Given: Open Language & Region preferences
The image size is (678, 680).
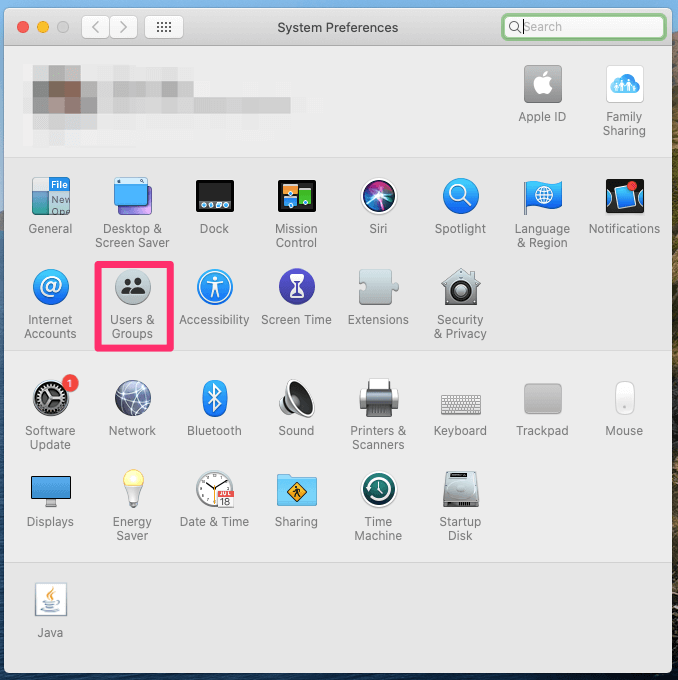Looking at the screenshot, I should pyautogui.click(x=543, y=196).
